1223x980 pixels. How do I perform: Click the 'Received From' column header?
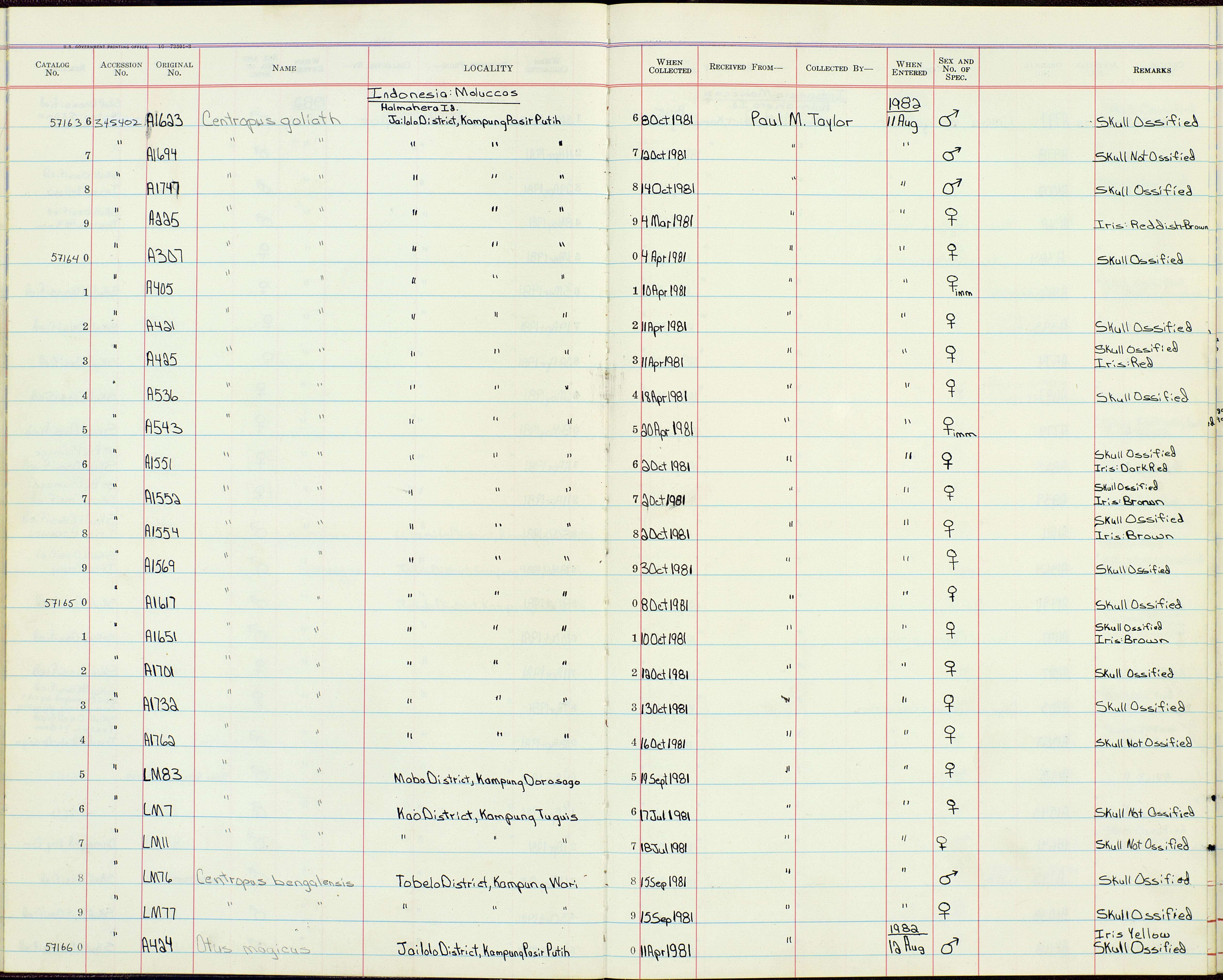(x=746, y=67)
